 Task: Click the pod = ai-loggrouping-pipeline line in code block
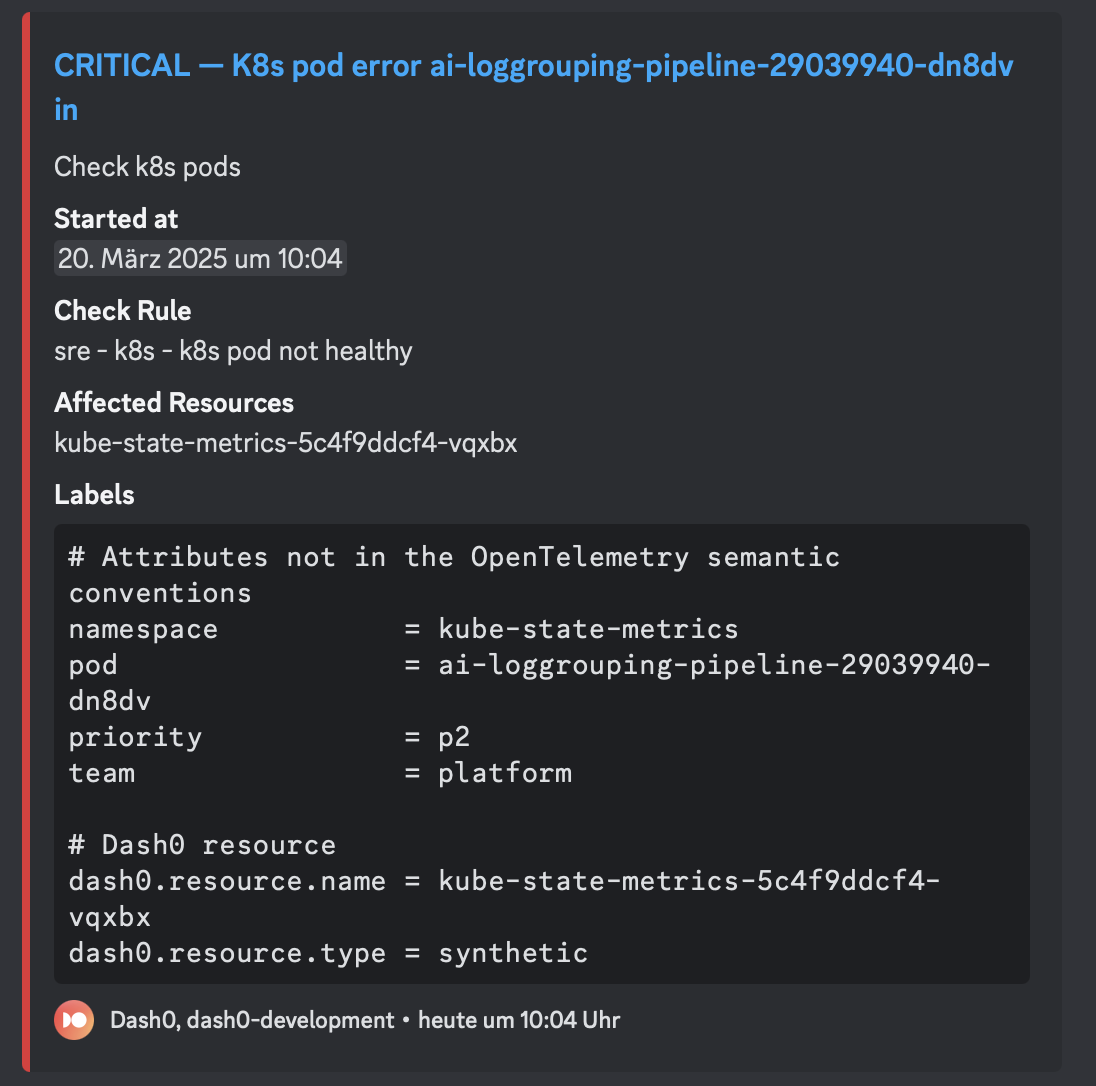(529, 665)
